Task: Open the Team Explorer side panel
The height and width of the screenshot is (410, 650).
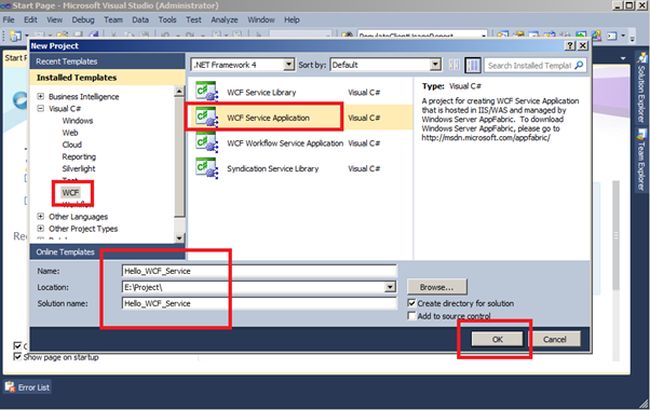Action: pos(641,160)
